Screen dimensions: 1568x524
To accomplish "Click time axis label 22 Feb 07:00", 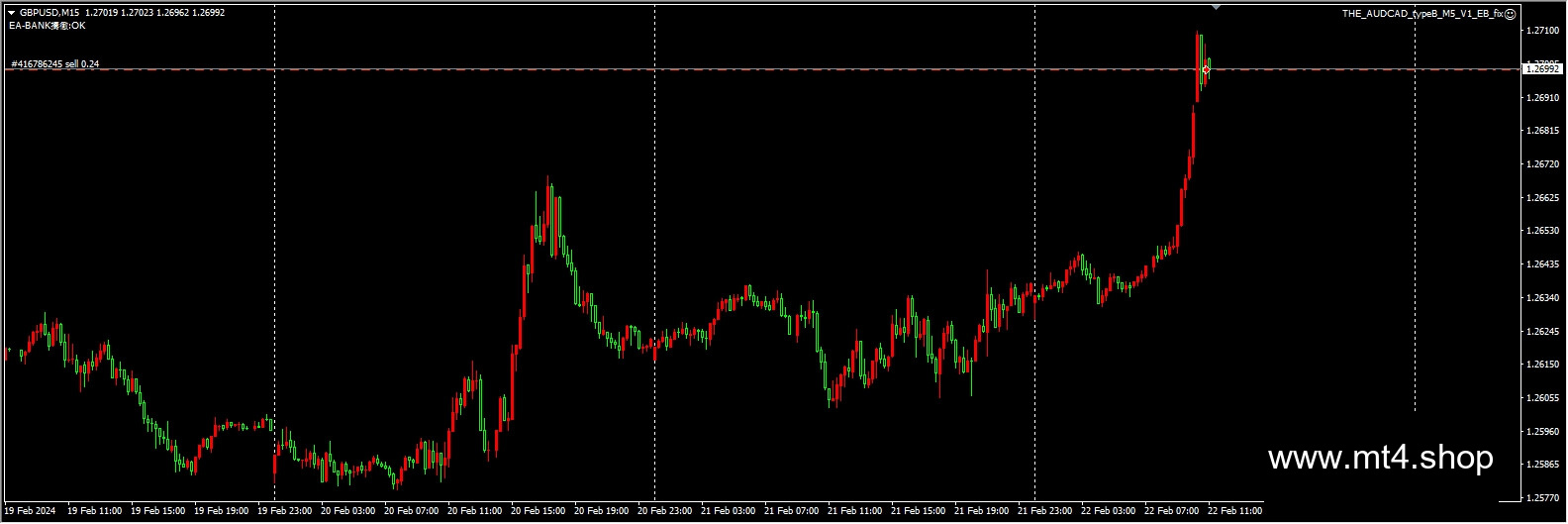I will (x=1171, y=512).
